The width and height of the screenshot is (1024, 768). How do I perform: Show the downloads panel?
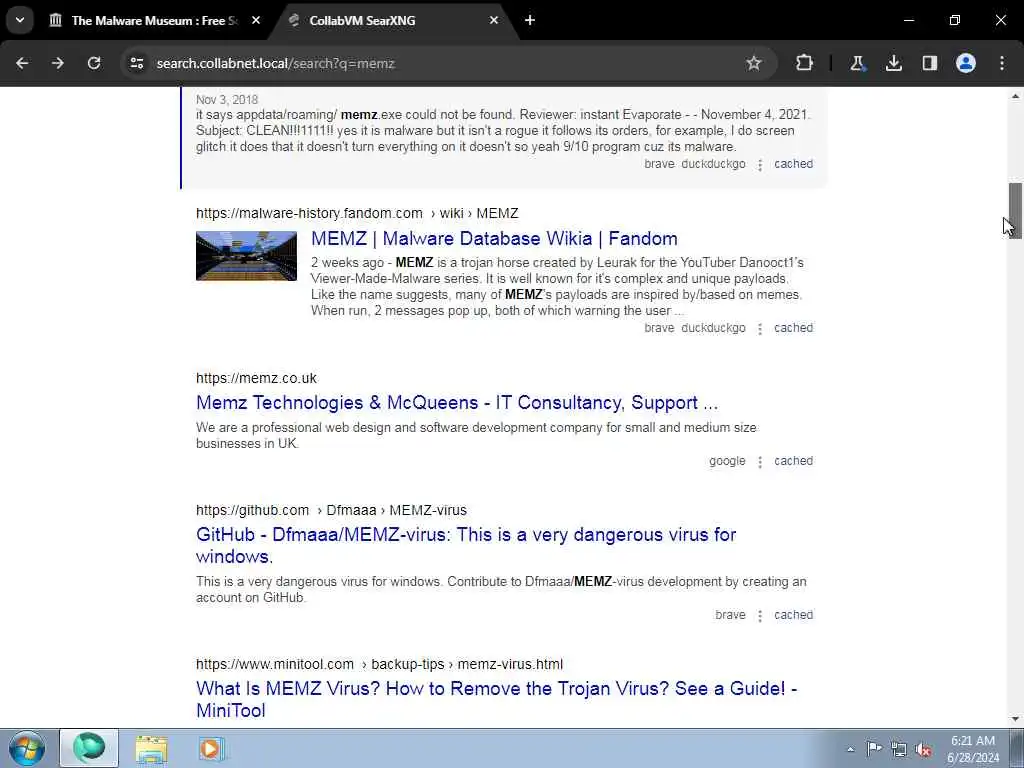[893, 63]
